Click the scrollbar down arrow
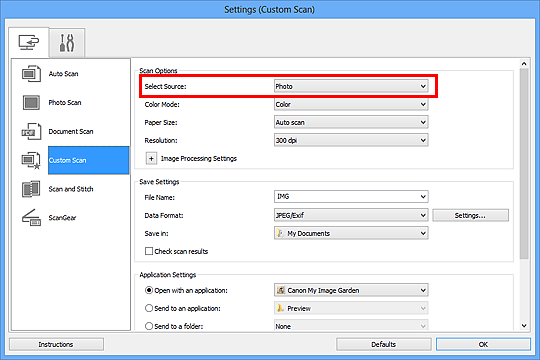Viewport: 540px width, 360px height. pyautogui.click(x=524, y=326)
